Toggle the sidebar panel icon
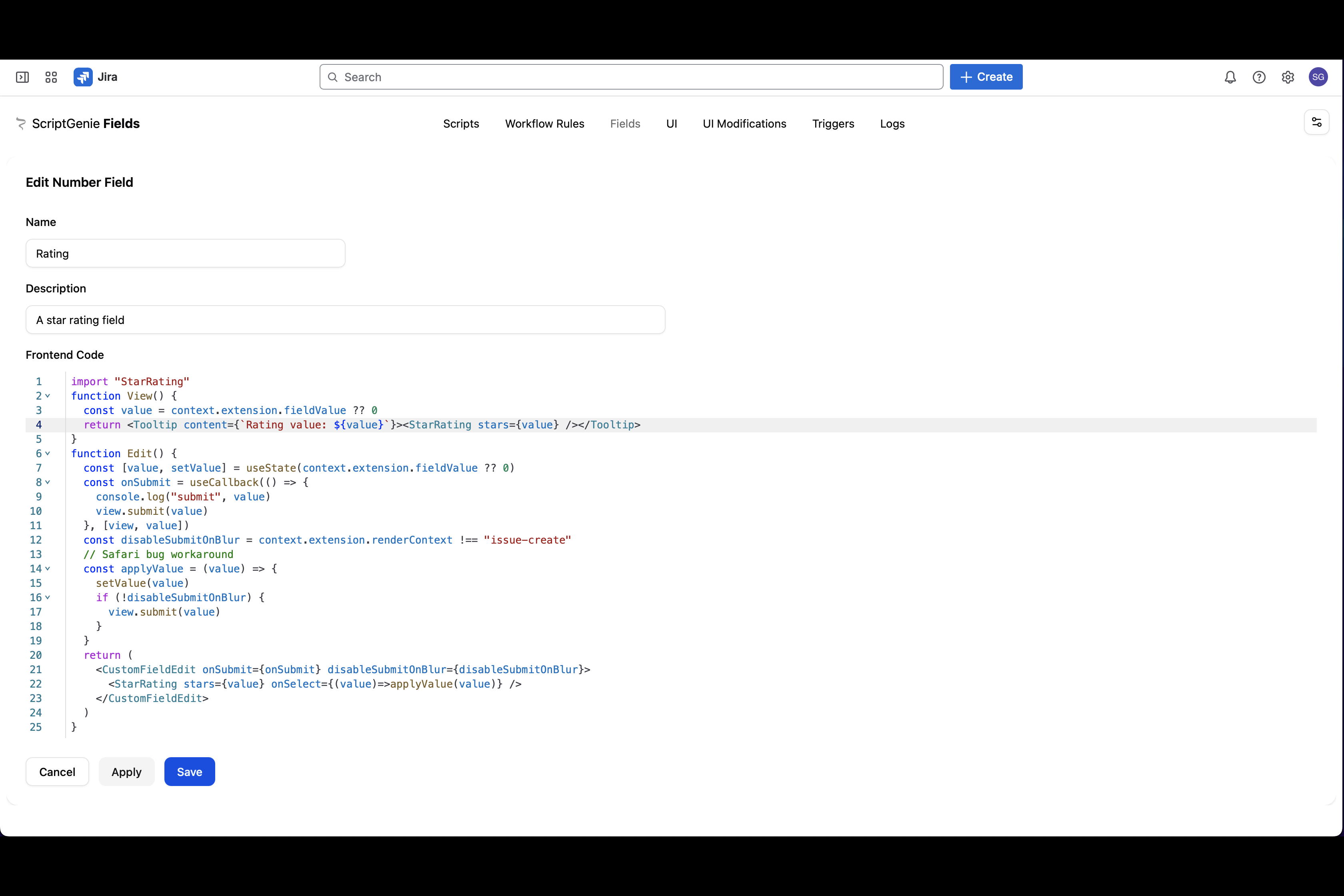Screen dimensions: 1344x896 click(22, 77)
